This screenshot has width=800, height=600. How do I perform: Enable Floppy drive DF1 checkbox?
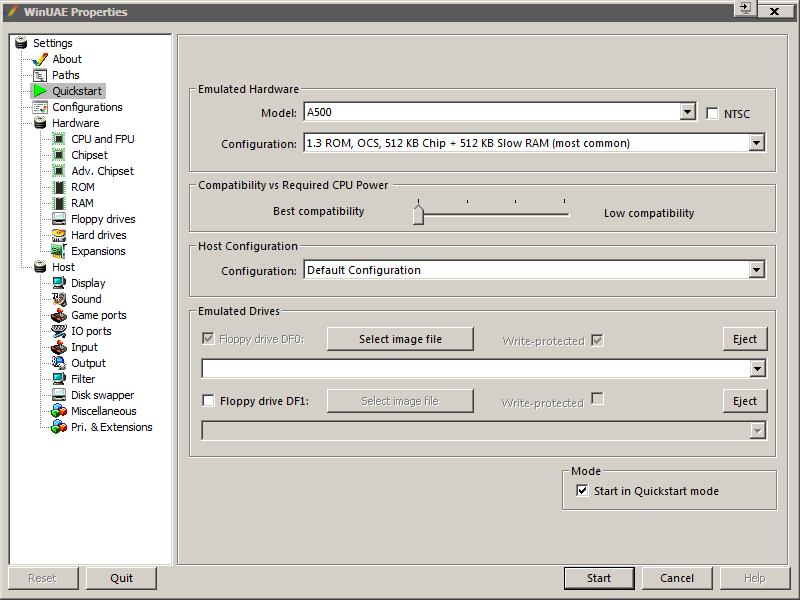pyautogui.click(x=208, y=401)
